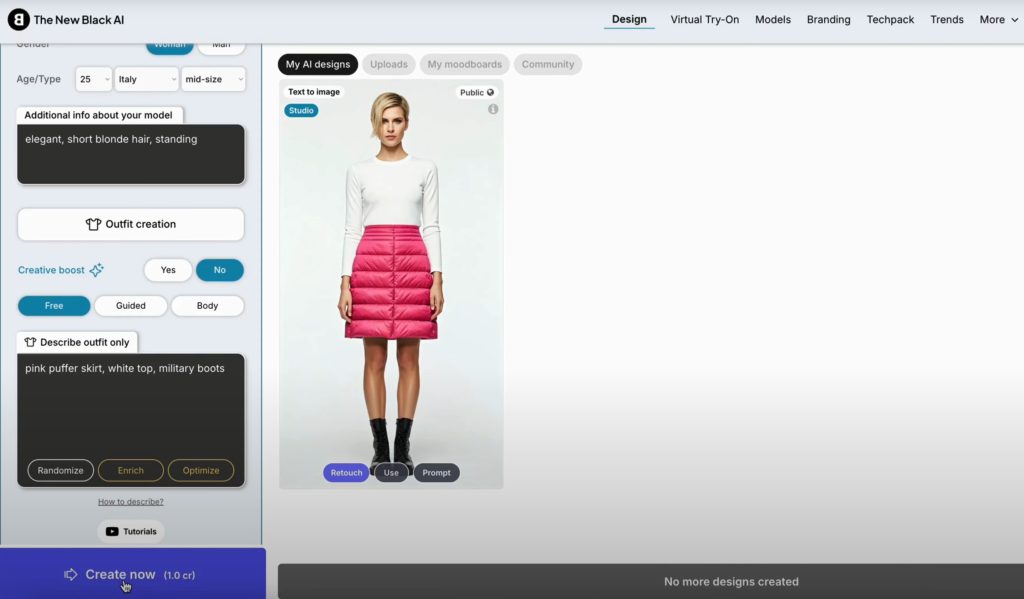Set Creative boost to Yes
Viewport: 1024px width, 599px height.
point(168,270)
